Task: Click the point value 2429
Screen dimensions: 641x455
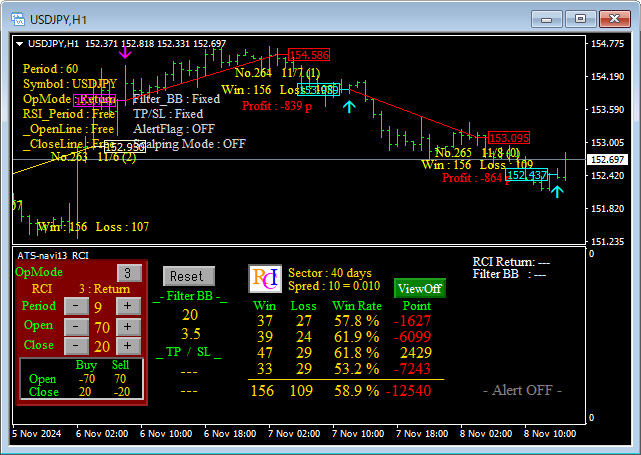Action: click(x=416, y=353)
